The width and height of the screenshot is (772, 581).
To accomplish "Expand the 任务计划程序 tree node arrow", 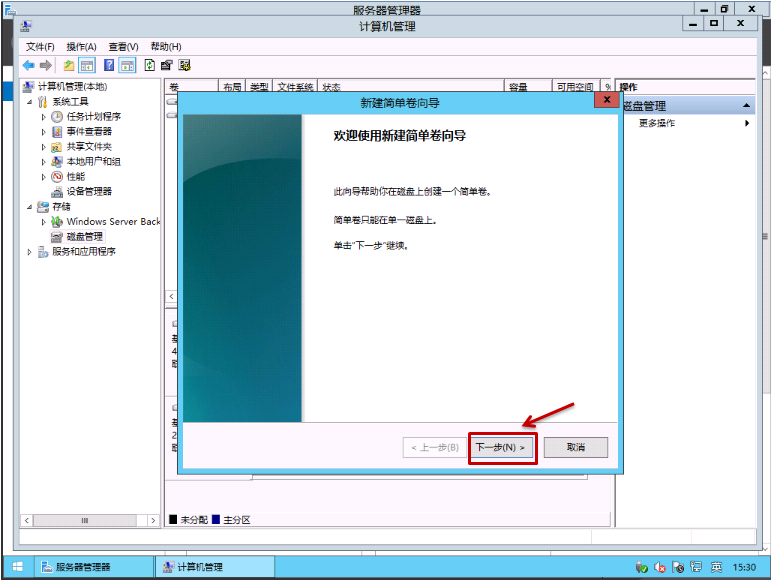I will 43,117.
